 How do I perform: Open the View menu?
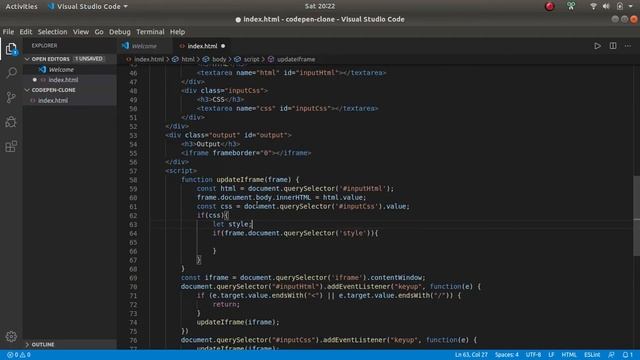tap(81, 32)
